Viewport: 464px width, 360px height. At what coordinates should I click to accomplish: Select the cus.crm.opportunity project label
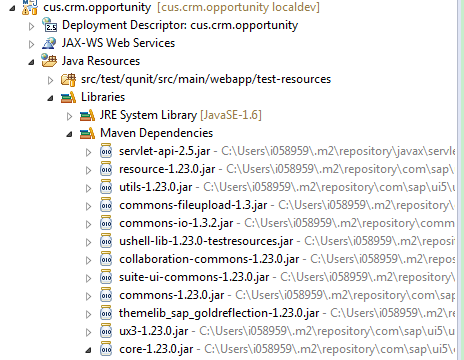tap(97, 7)
